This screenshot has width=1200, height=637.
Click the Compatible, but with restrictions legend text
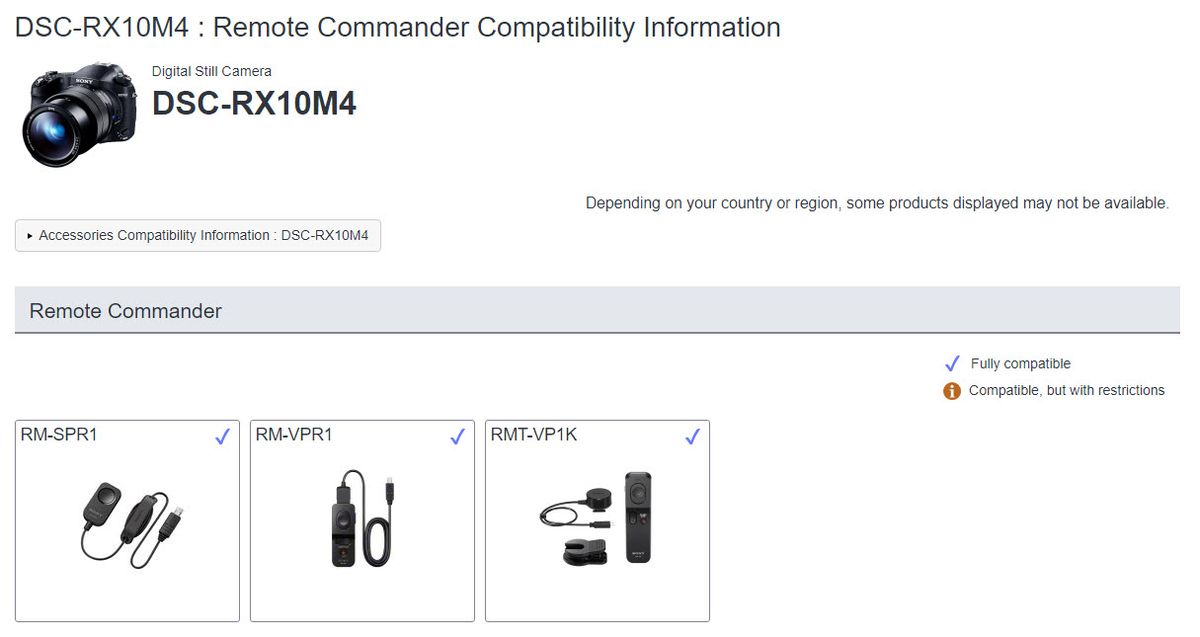1066,390
